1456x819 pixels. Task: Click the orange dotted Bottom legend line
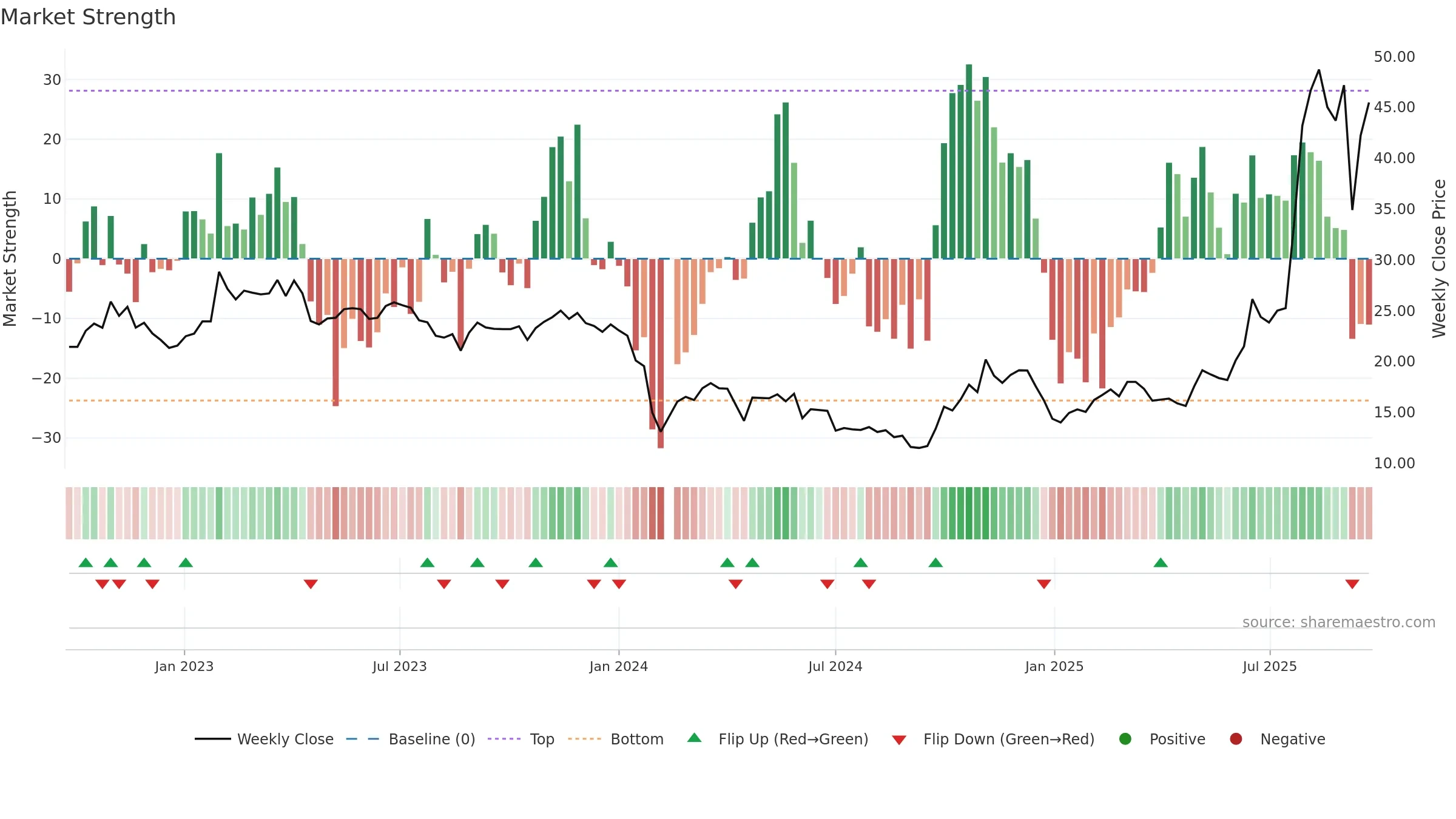pos(585,739)
